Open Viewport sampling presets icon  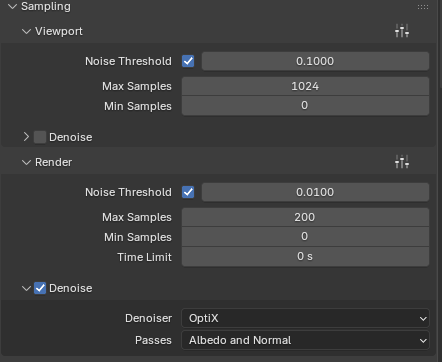[402, 31]
